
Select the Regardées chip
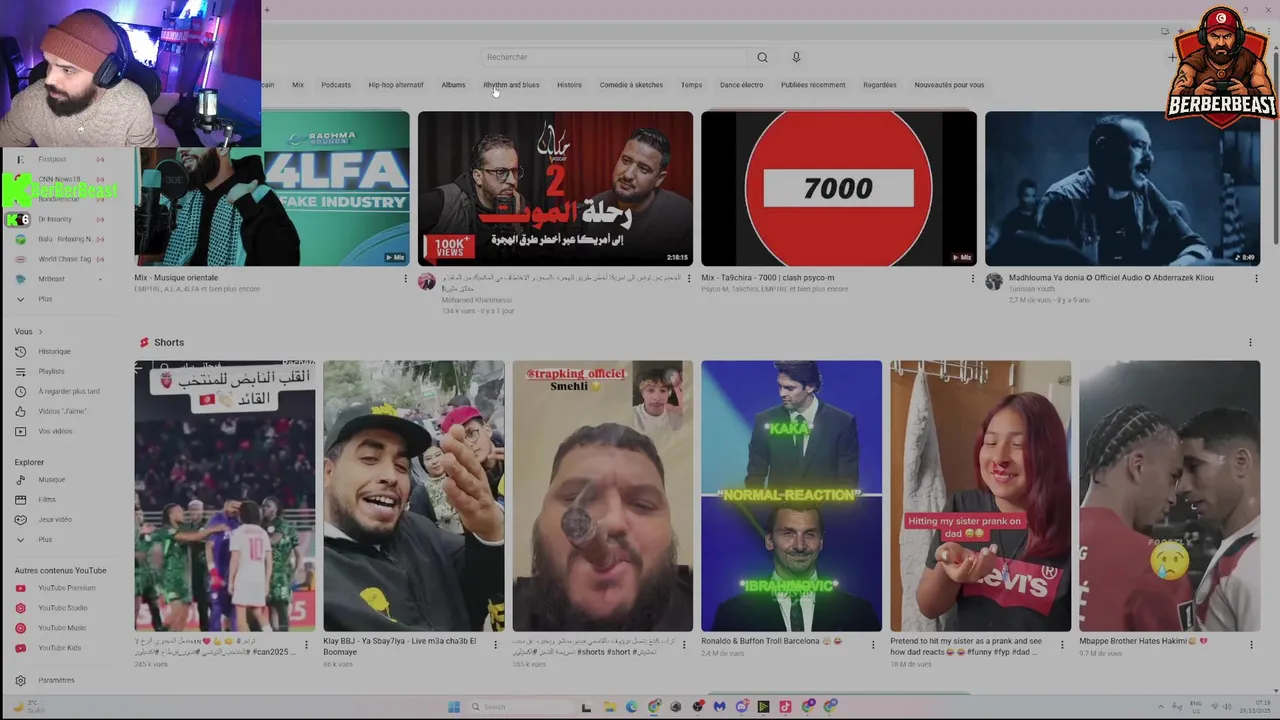[x=880, y=85]
